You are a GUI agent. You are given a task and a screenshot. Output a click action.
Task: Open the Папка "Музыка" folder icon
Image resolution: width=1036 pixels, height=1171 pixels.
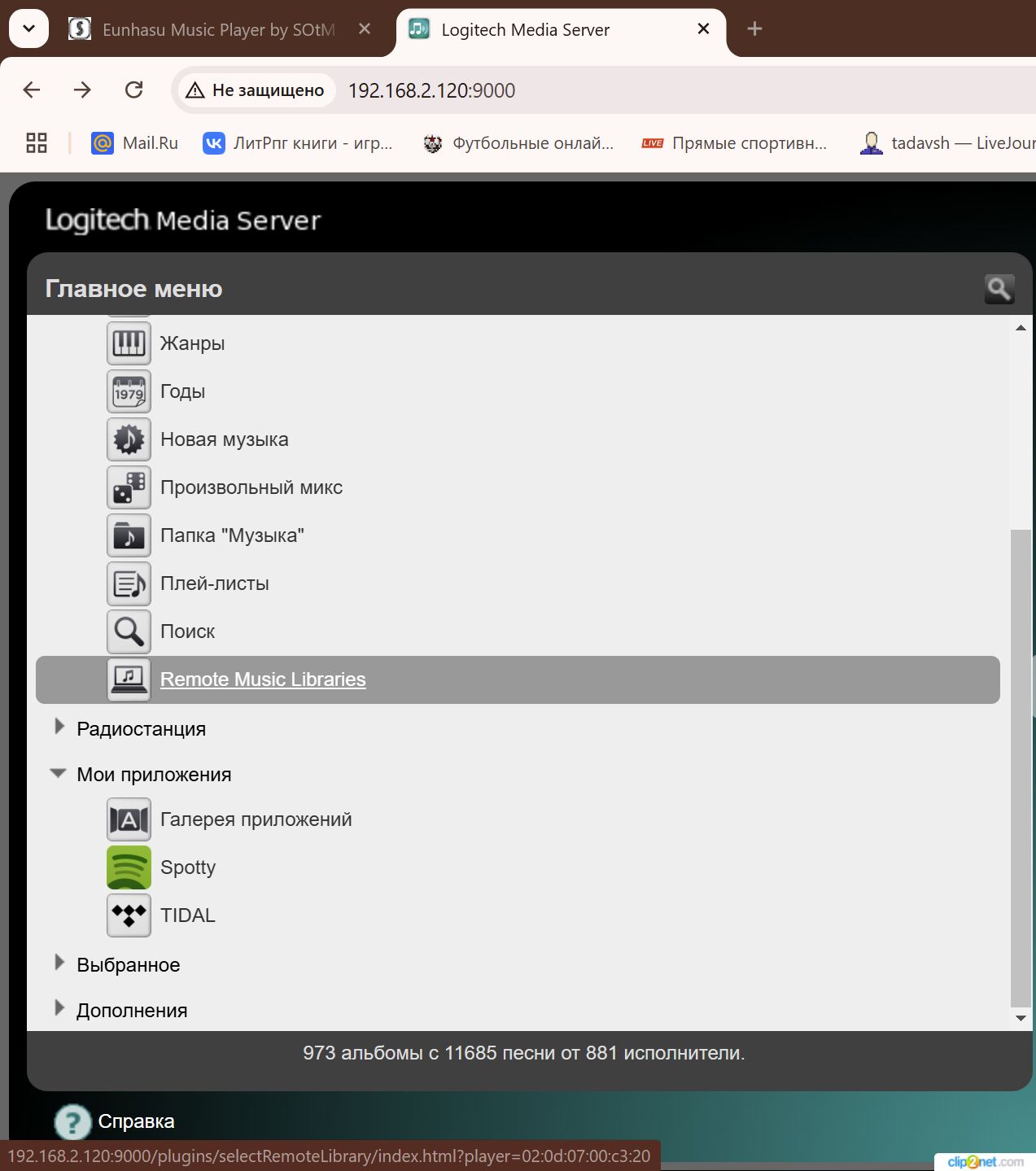click(129, 535)
